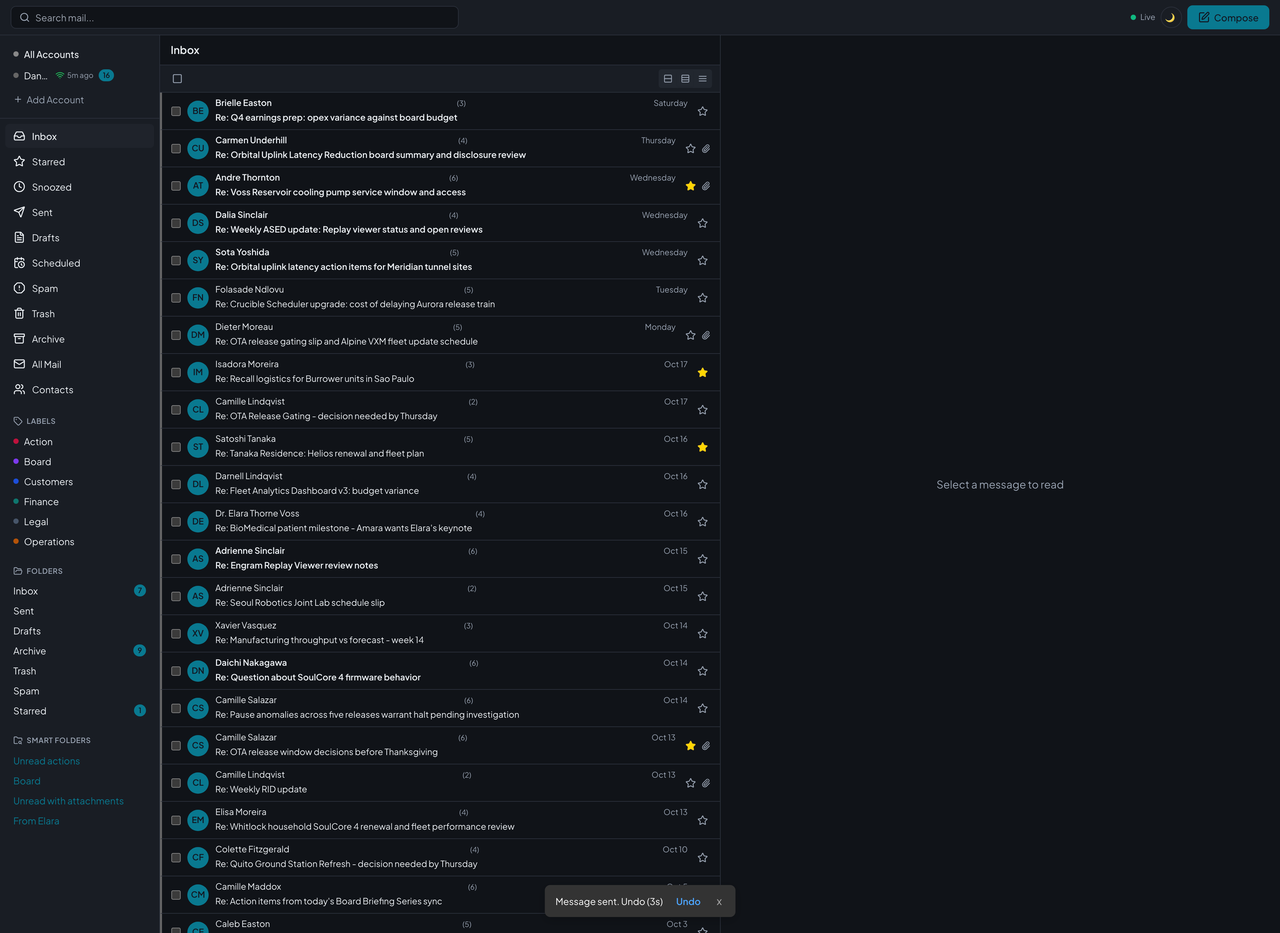
Task: Open the From Elara smart folder
Action: (x=36, y=821)
